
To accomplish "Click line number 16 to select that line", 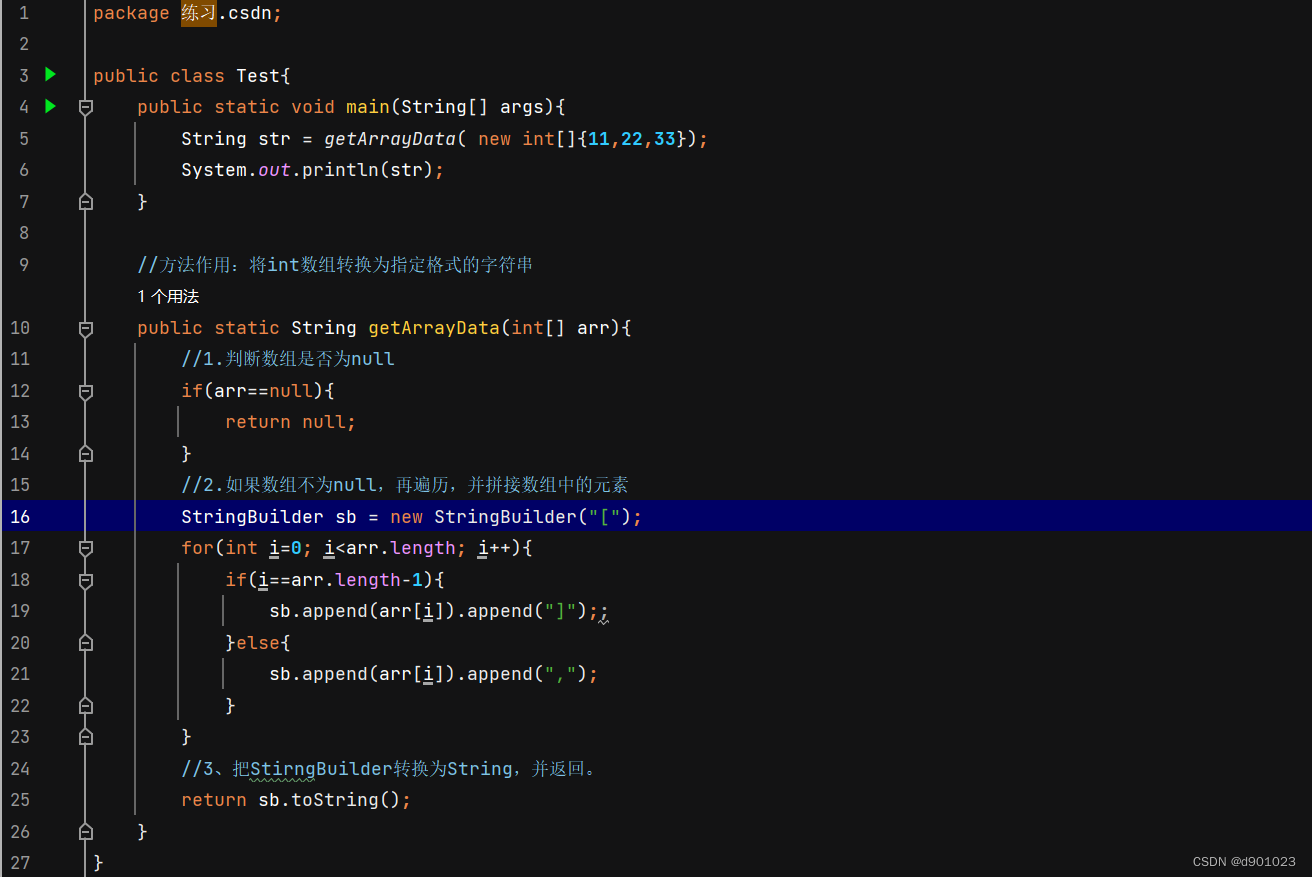I will point(20,516).
